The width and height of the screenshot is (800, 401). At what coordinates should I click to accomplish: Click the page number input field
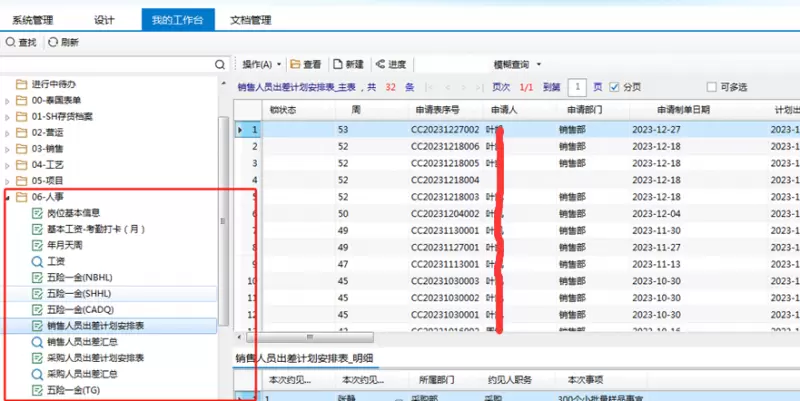(x=577, y=87)
